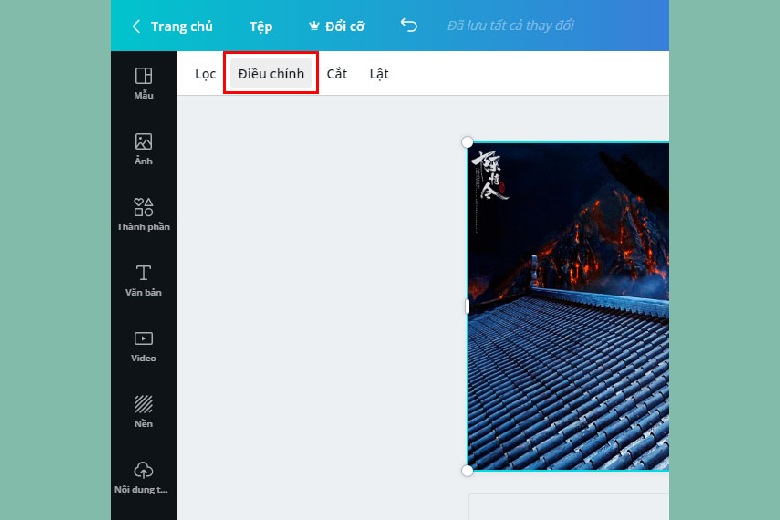This screenshot has width=780, height=520.
Task: Go to Trang chủ home
Action: [x=182, y=26]
